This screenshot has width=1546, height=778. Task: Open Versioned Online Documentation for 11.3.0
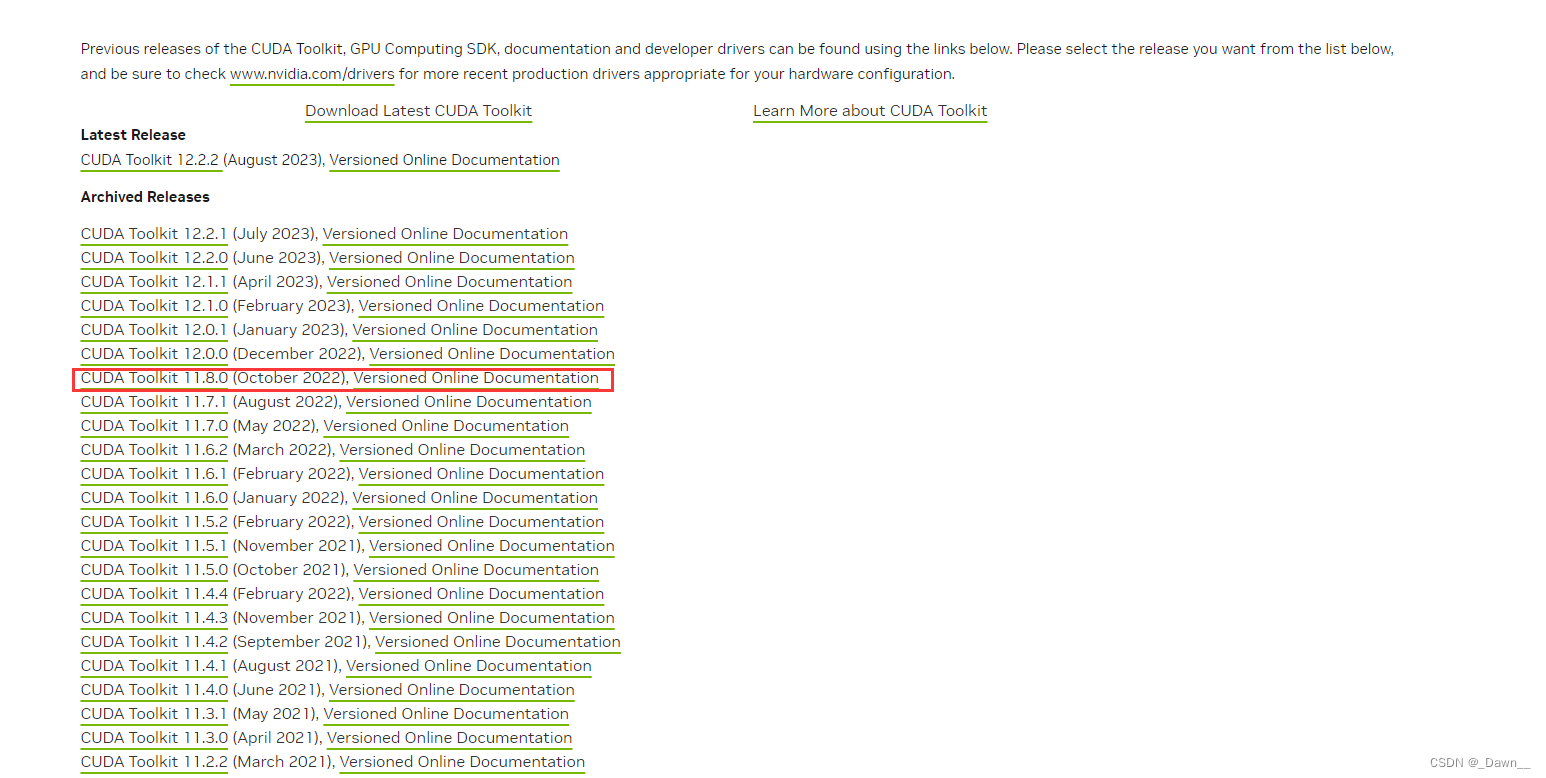[450, 738]
